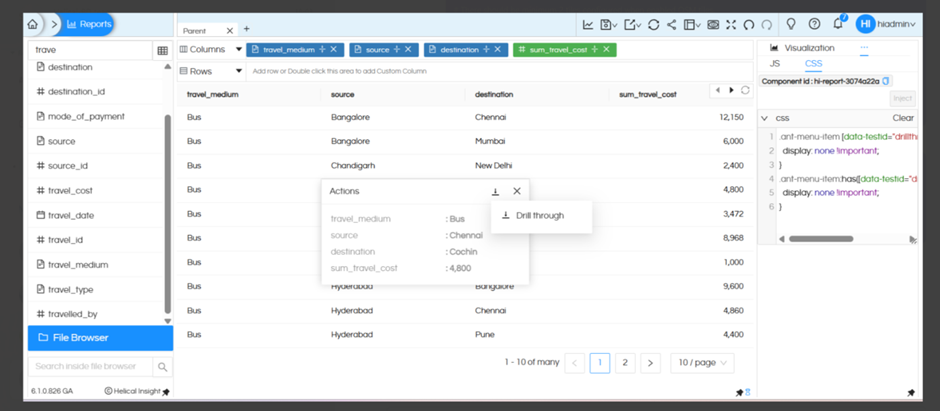Collapse the css section chevron
940x411 pixels.
click(765, 118)
